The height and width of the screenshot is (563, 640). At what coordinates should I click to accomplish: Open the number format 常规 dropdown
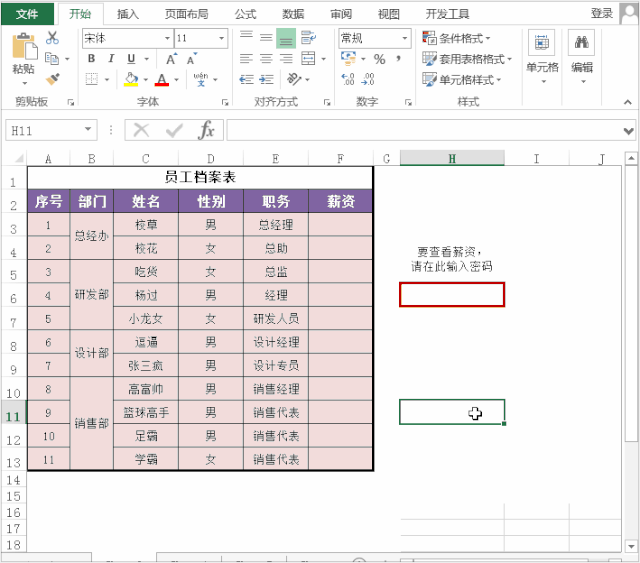[x=404, y=38]
